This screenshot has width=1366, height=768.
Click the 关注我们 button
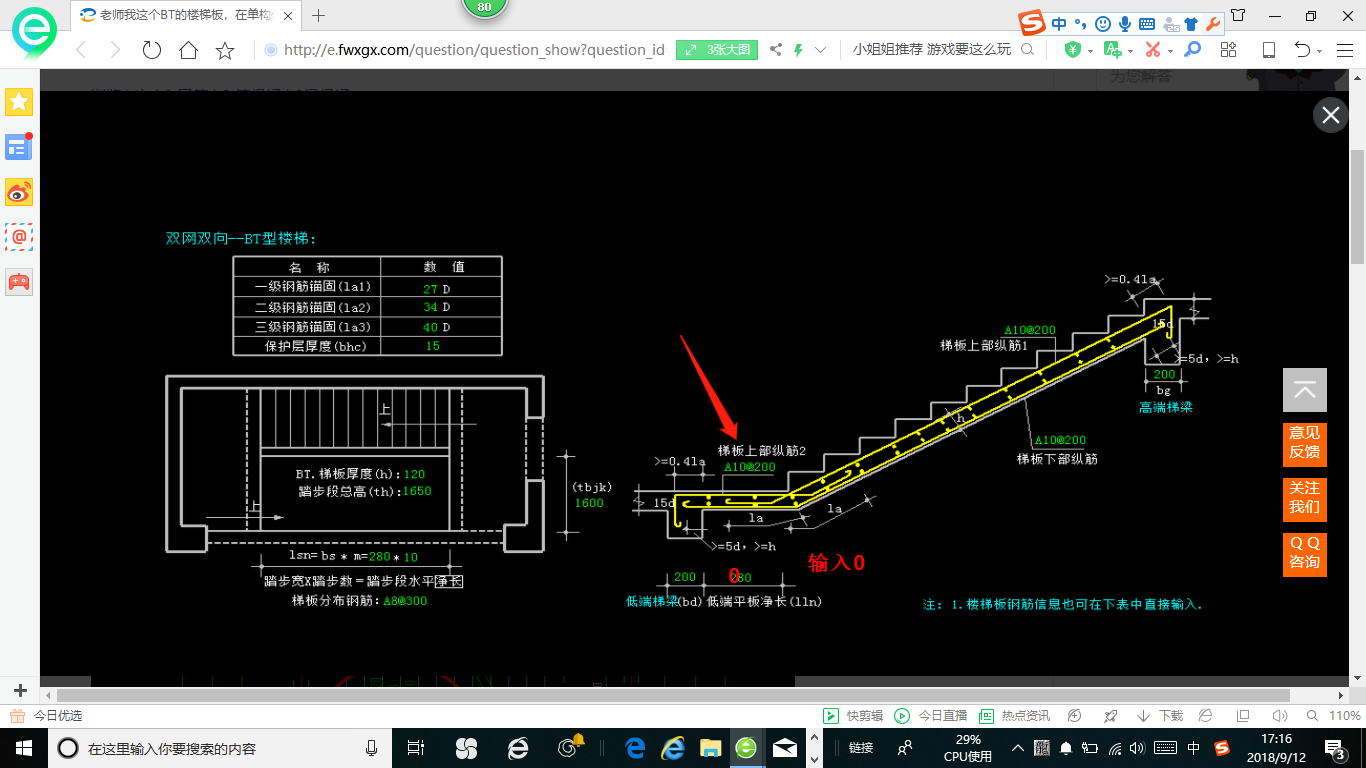click(x=1305, y=500)
